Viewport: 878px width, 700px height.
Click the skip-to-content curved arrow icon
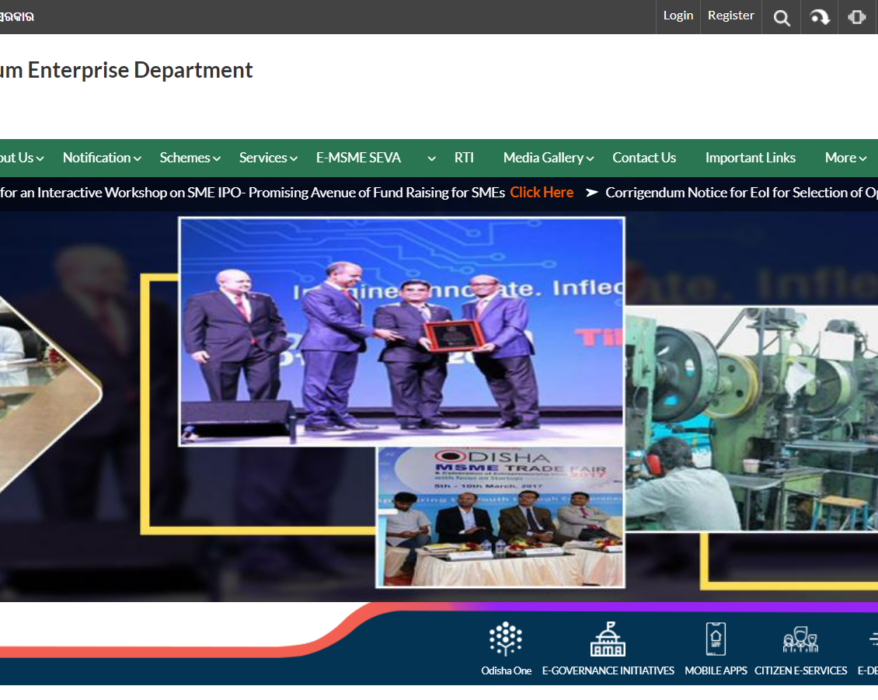pyautogui.click(x=820, y=17)
